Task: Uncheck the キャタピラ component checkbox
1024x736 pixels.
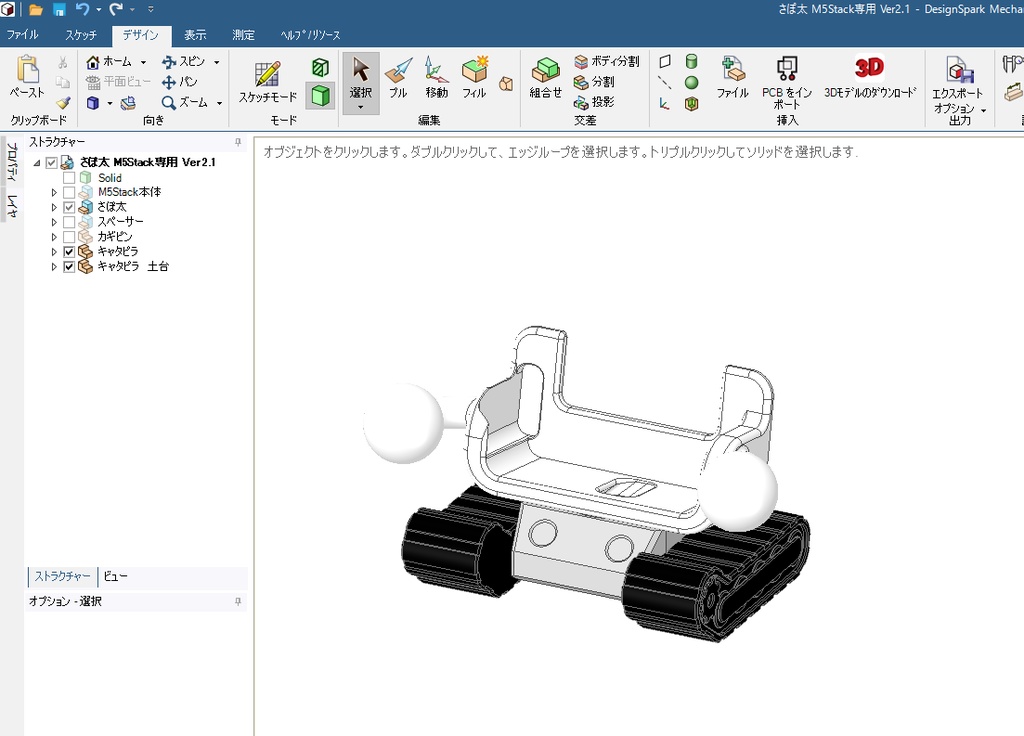Action: tap(67, 251)
